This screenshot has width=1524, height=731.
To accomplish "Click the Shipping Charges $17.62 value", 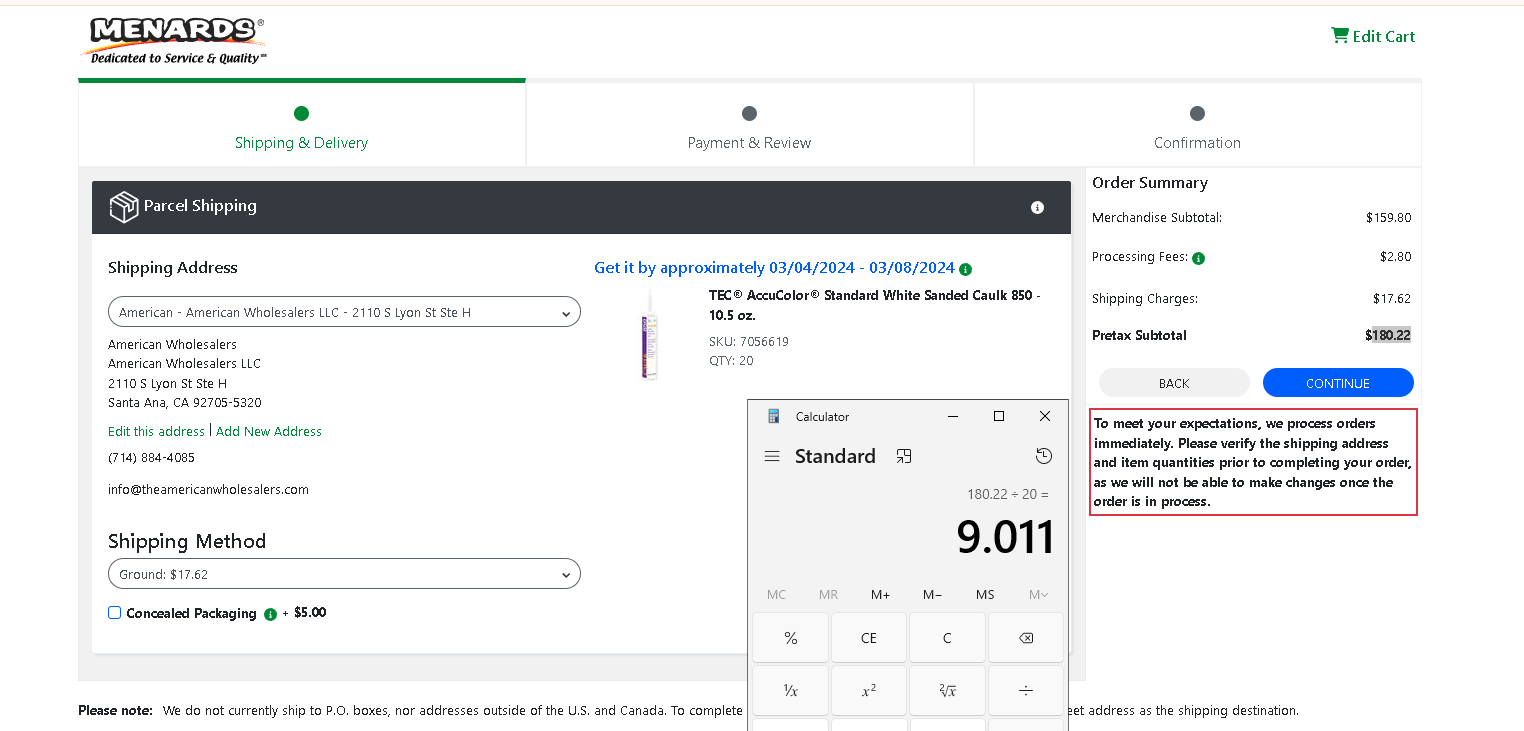I will (1392, 298).
